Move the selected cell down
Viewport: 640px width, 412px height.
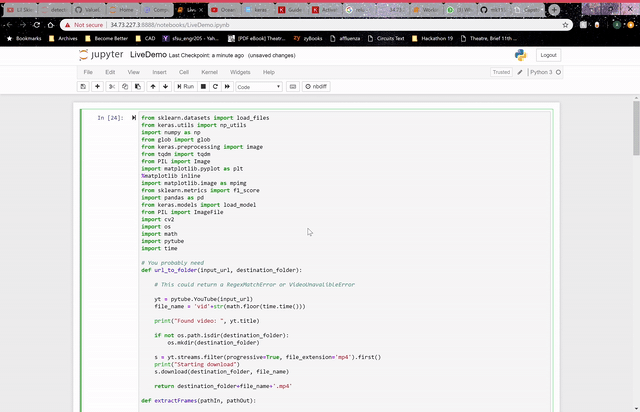(165, 87)
